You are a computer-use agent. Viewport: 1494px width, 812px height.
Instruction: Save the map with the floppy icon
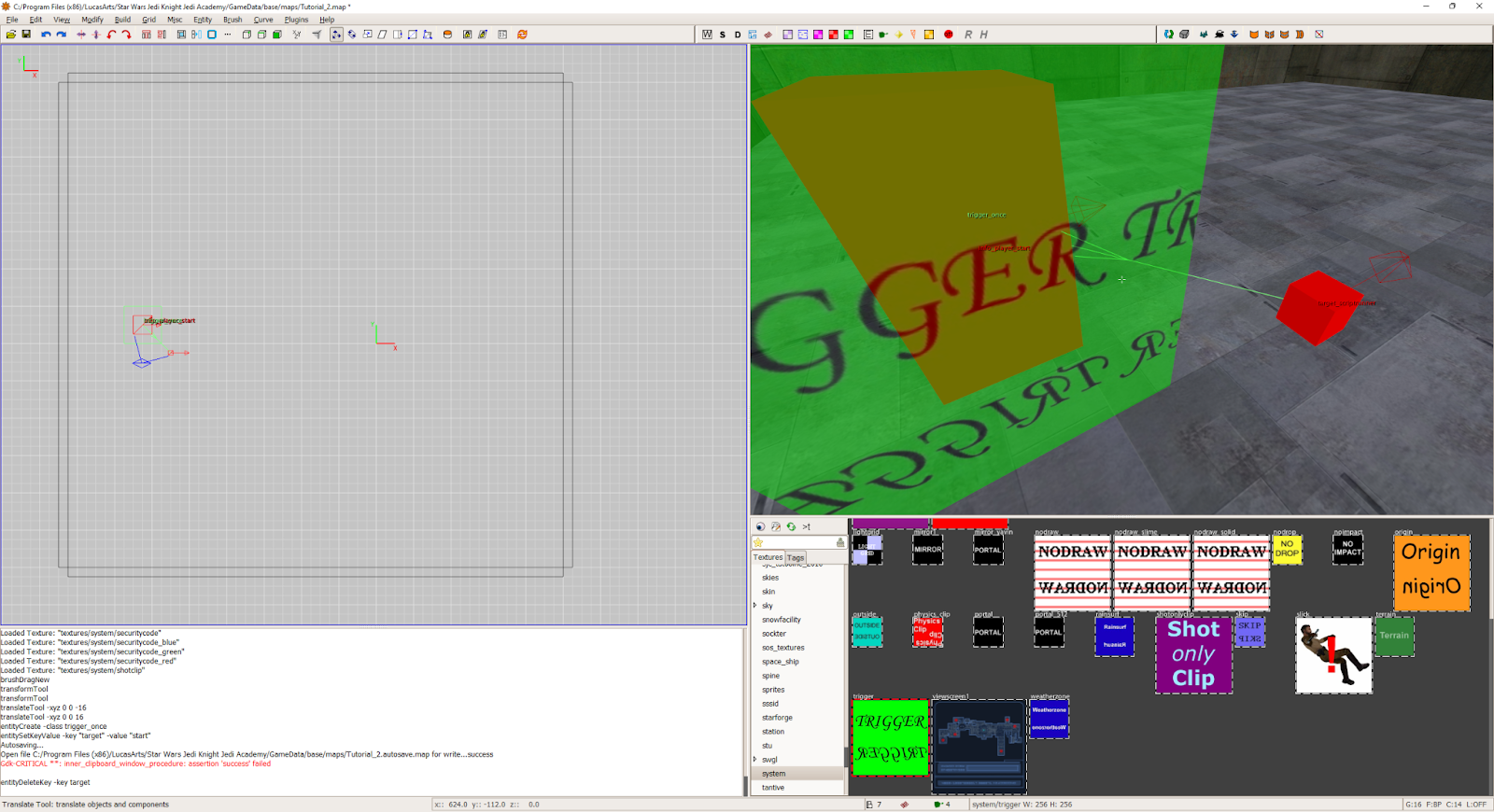point(26,35)
